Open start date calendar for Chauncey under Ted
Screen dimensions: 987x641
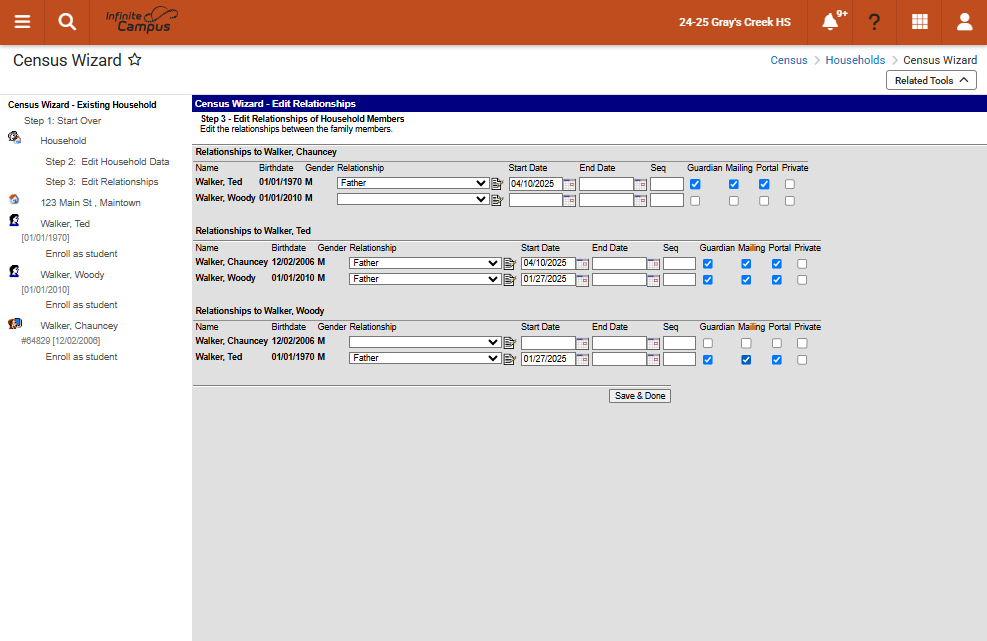582,263
